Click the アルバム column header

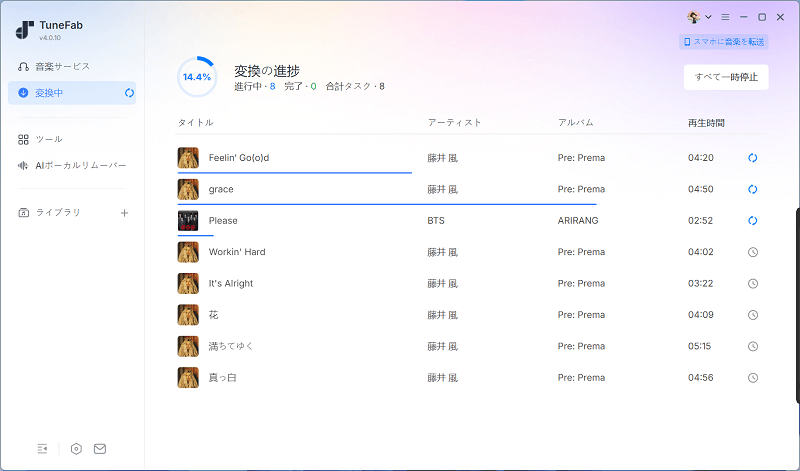click(576, 122)
